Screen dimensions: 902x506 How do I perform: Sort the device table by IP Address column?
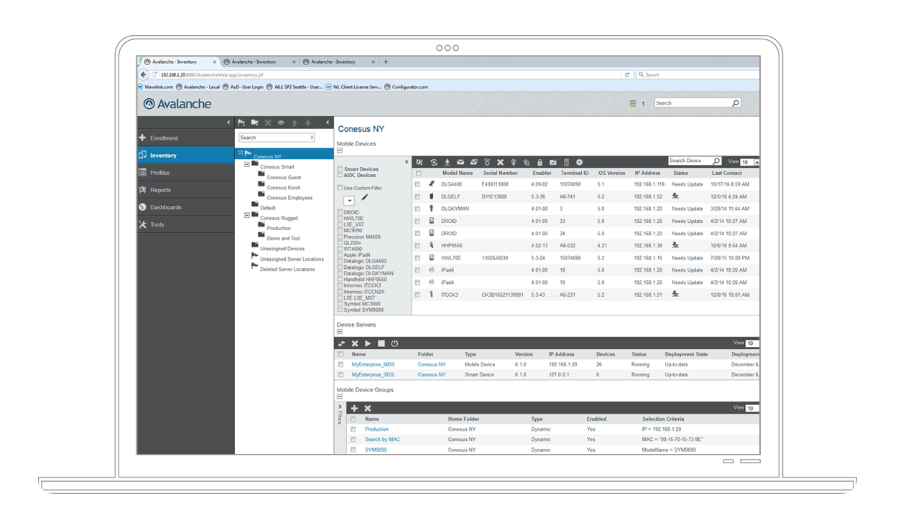[647, 173]
